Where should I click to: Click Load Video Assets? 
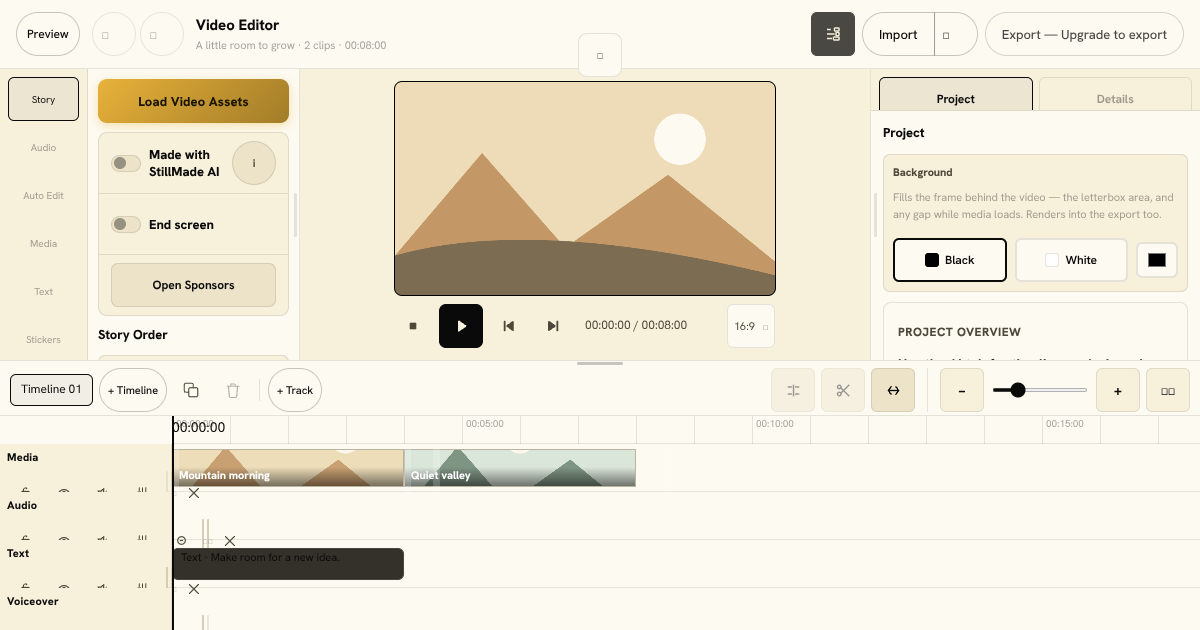(193, 101)
